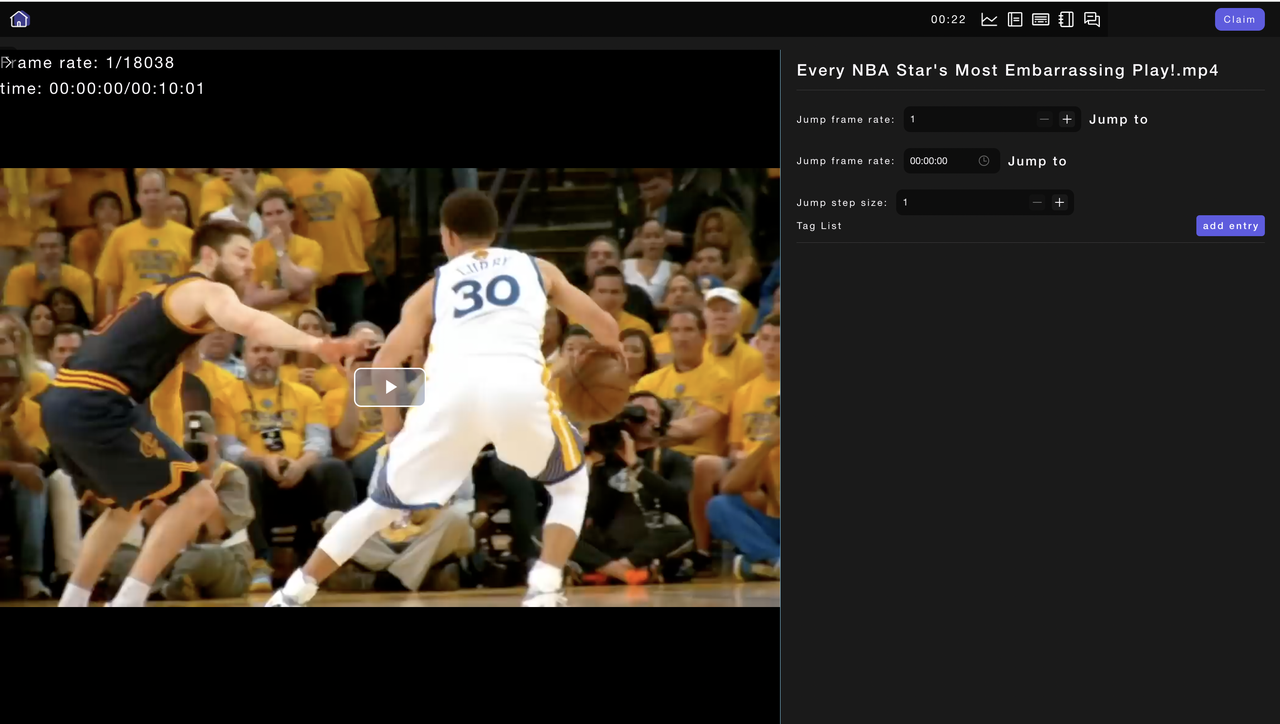Go to the home page icon
Viewport: 1280px width, 724px height.
[x=19, y=19]
